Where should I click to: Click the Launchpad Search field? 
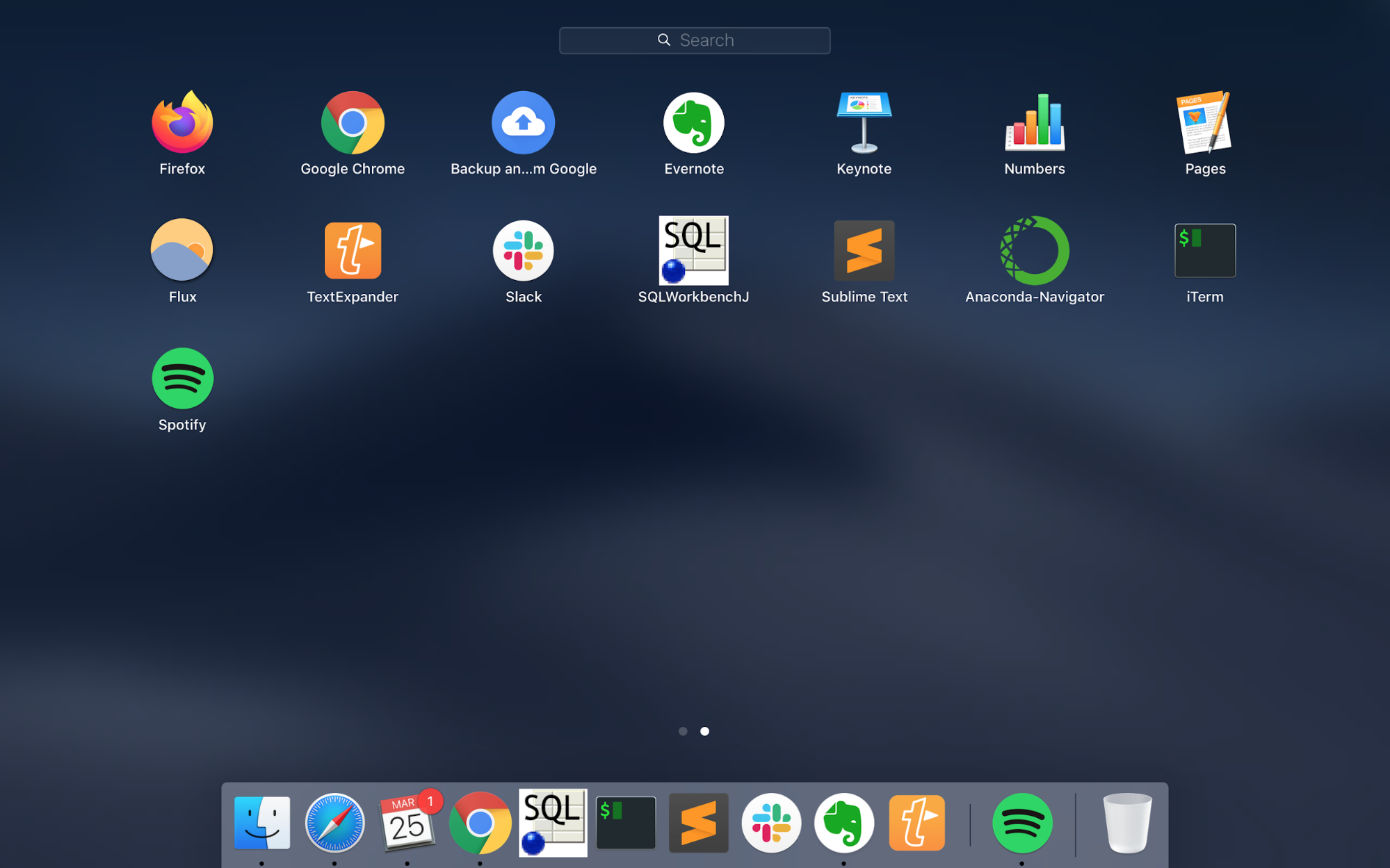pyautogui.click(x=695, y=40)
